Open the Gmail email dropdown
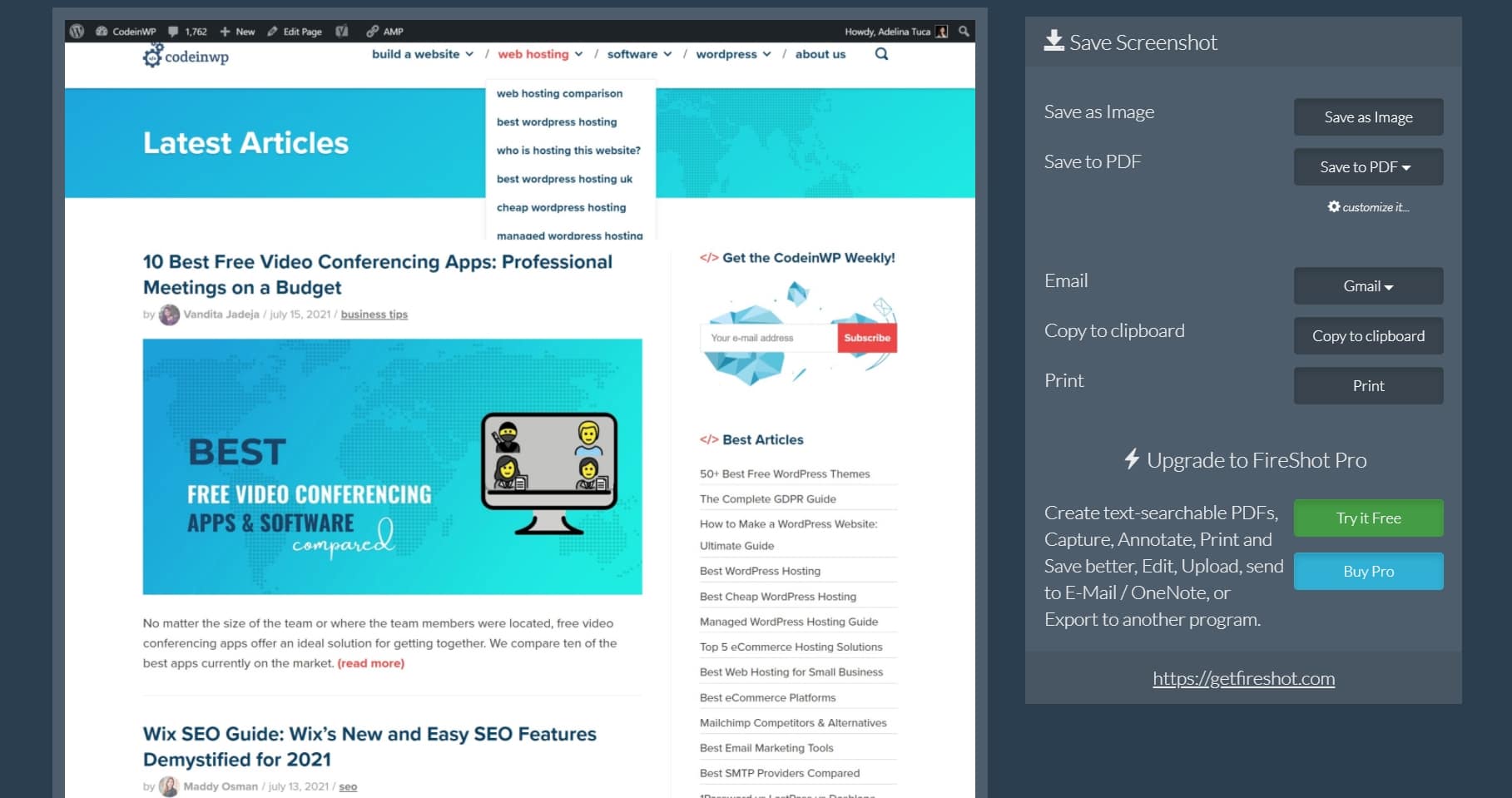Image resolution: width=1512 pixels, height=798 pixels. click(x=1368, y=286)
